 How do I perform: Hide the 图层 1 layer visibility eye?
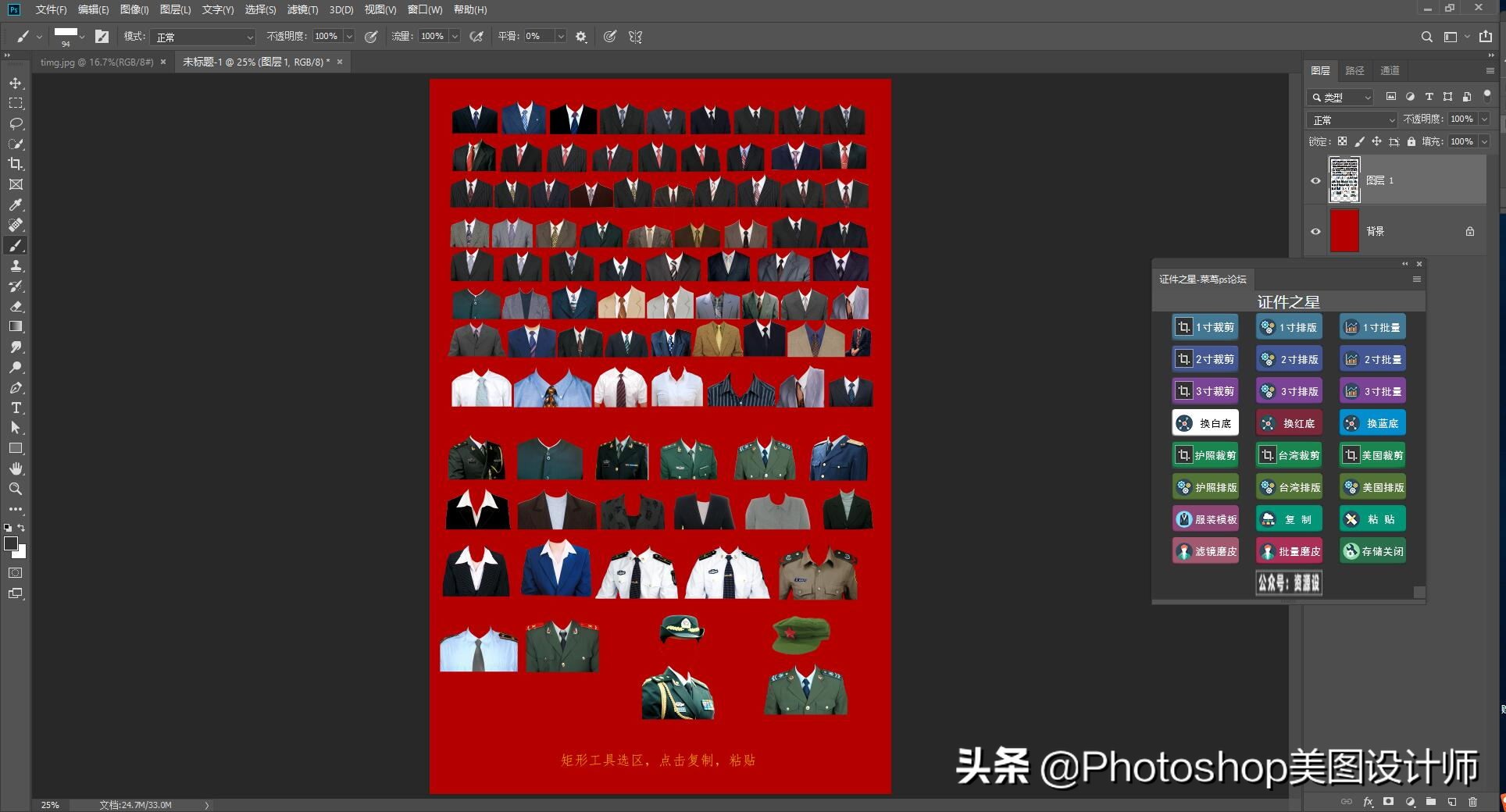tap(1315, 180)
